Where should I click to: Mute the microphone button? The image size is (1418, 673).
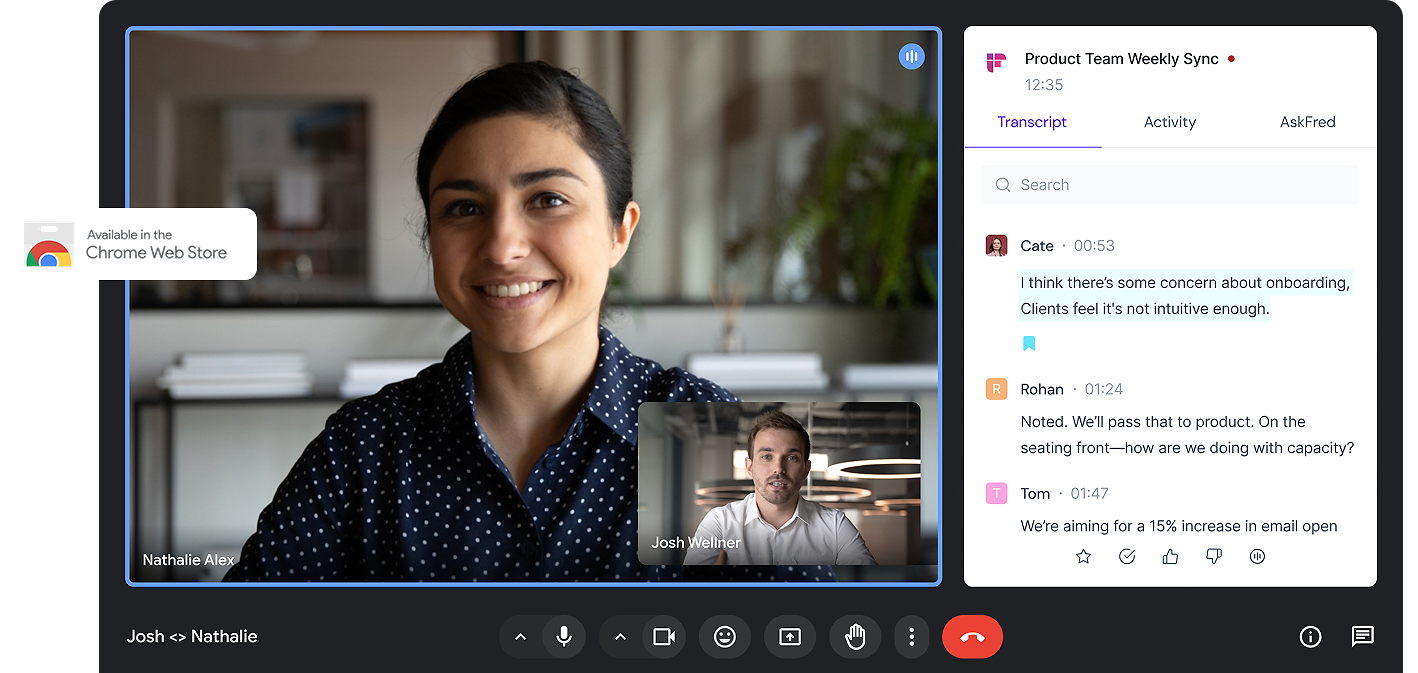(x=564, y=636)
